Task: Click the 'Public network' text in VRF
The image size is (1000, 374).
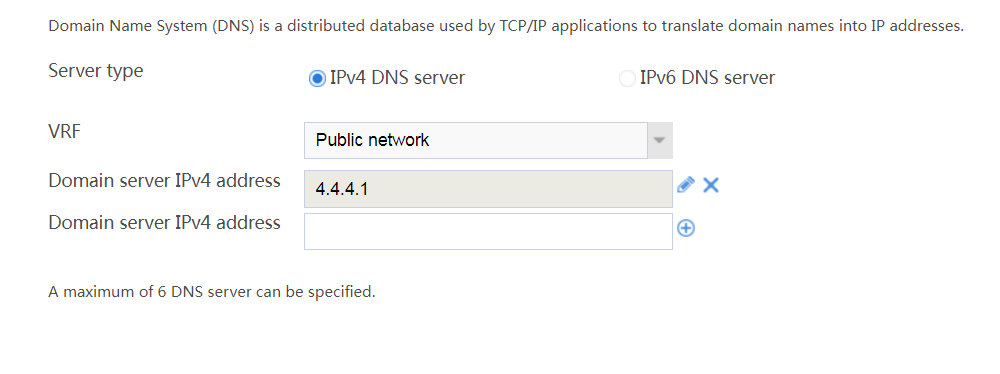Action: (x=372, y=140)
